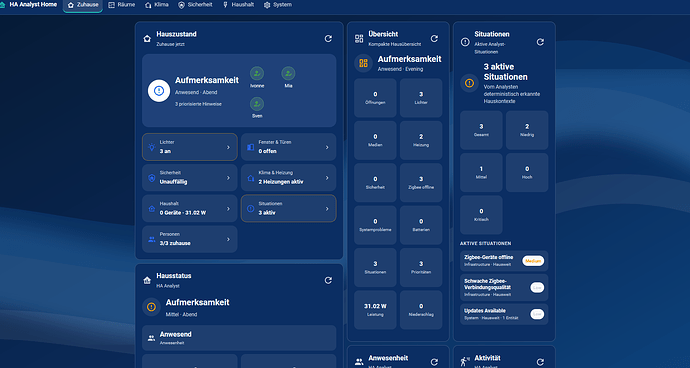Click the Mittel count tile
The height and width of the screenshot is (368, 690).
[481, 173]
